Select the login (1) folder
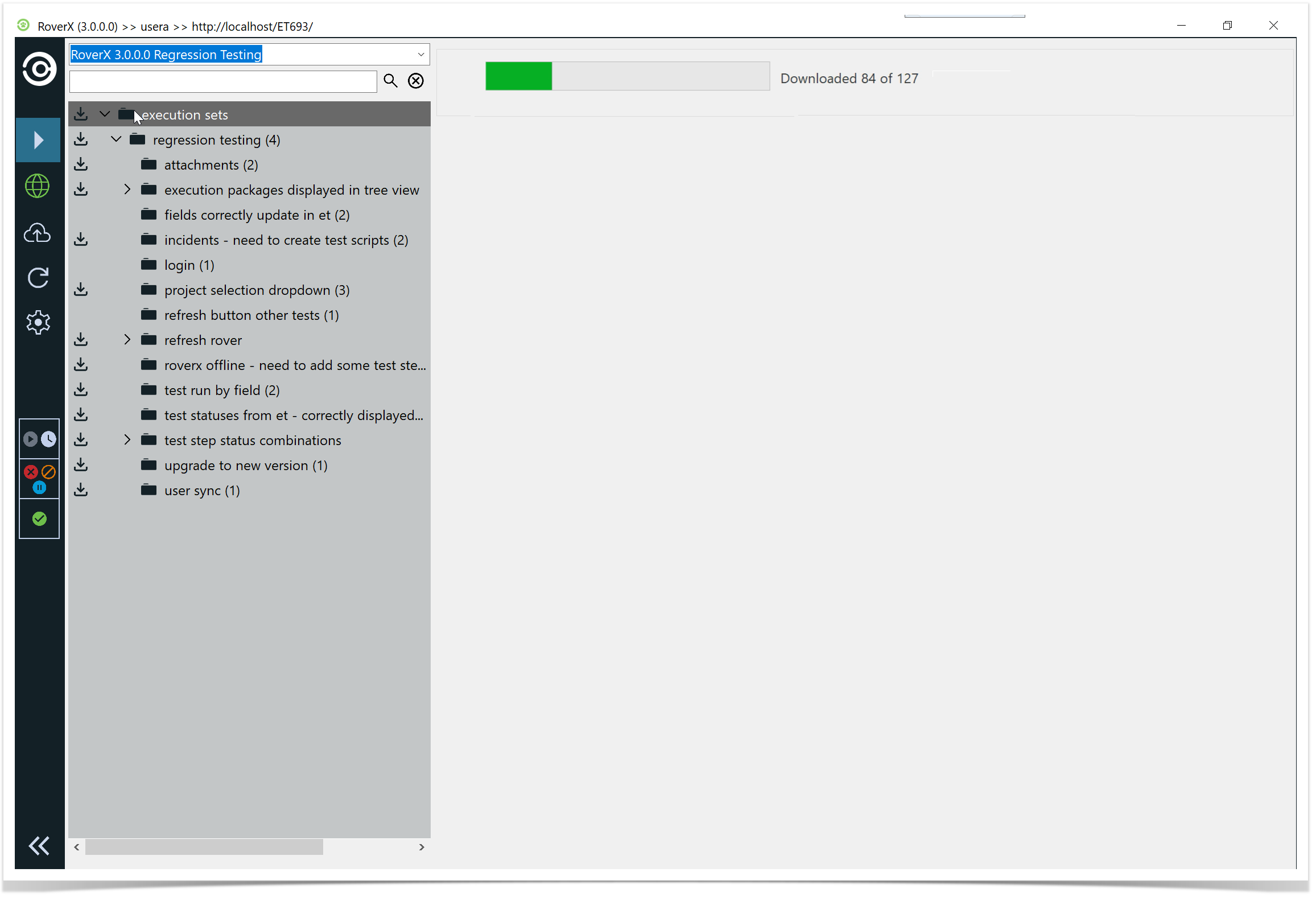The height and width of the screenshot is (897, 1316). click(x=189, y=265)
